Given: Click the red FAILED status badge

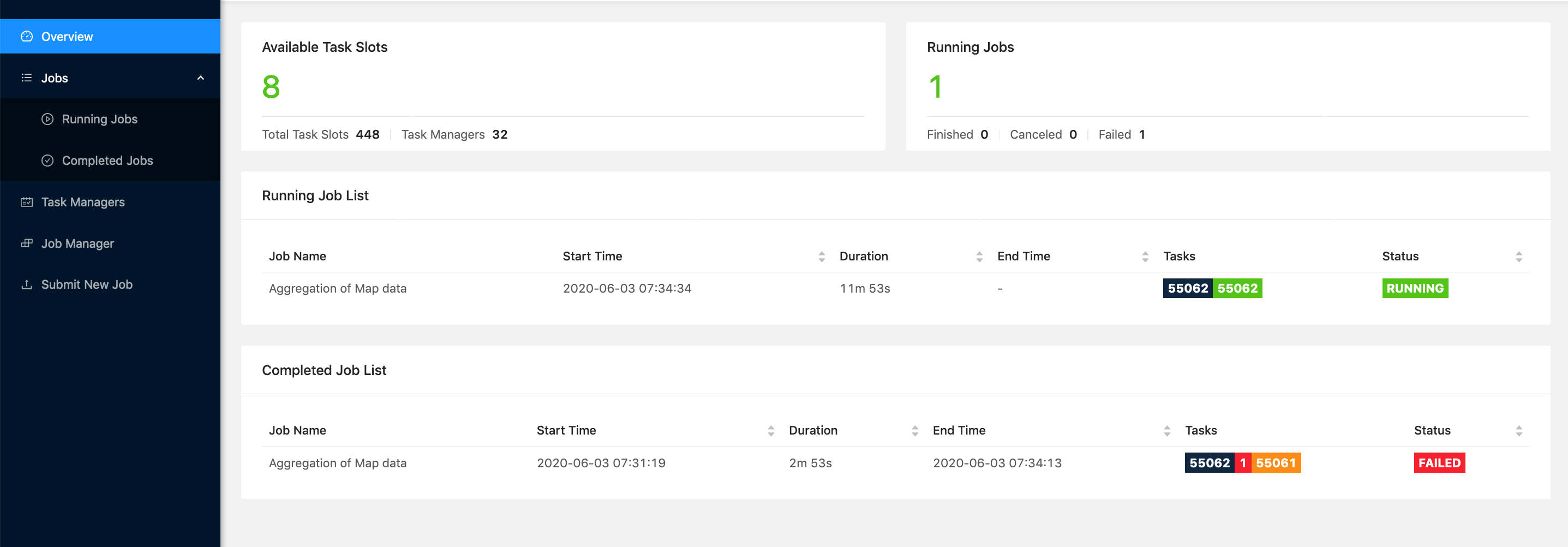Looking at the screenshot, I should 1439,463.
